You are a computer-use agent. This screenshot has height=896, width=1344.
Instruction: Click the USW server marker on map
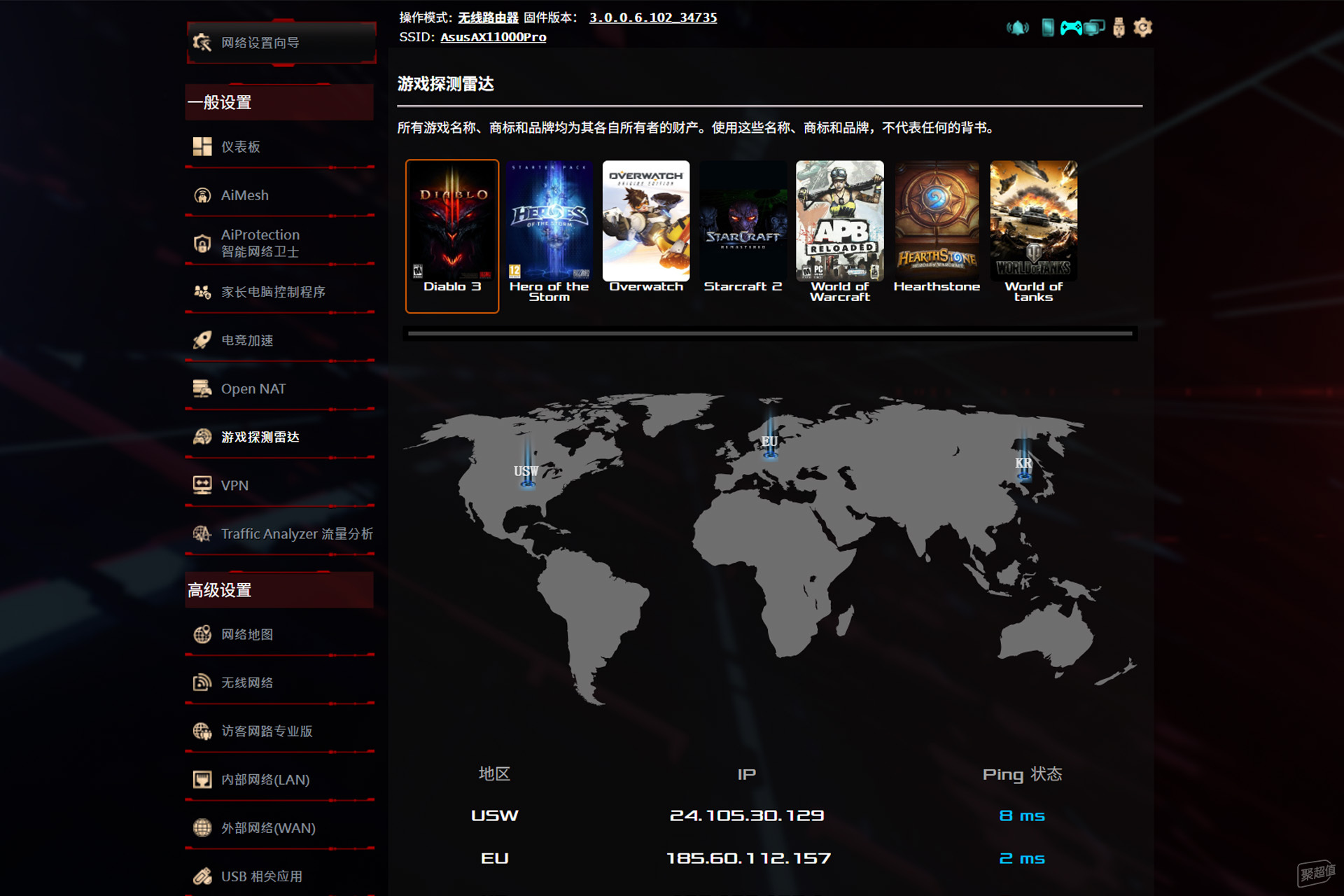point(526,465)
